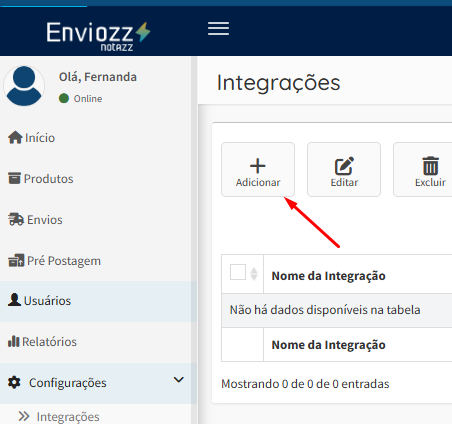Click the plus icon on Adicionar
Image resolution: width=452 pixels, height=424 pixels.
coord(258,166)
